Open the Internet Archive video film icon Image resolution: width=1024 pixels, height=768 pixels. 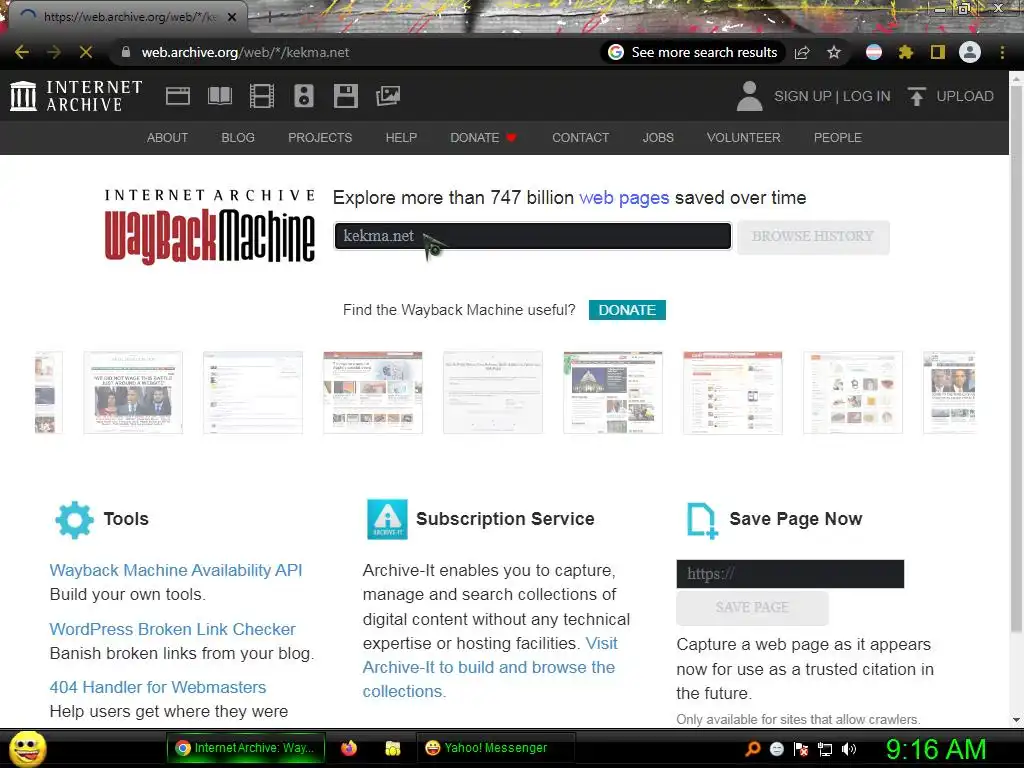262,96
